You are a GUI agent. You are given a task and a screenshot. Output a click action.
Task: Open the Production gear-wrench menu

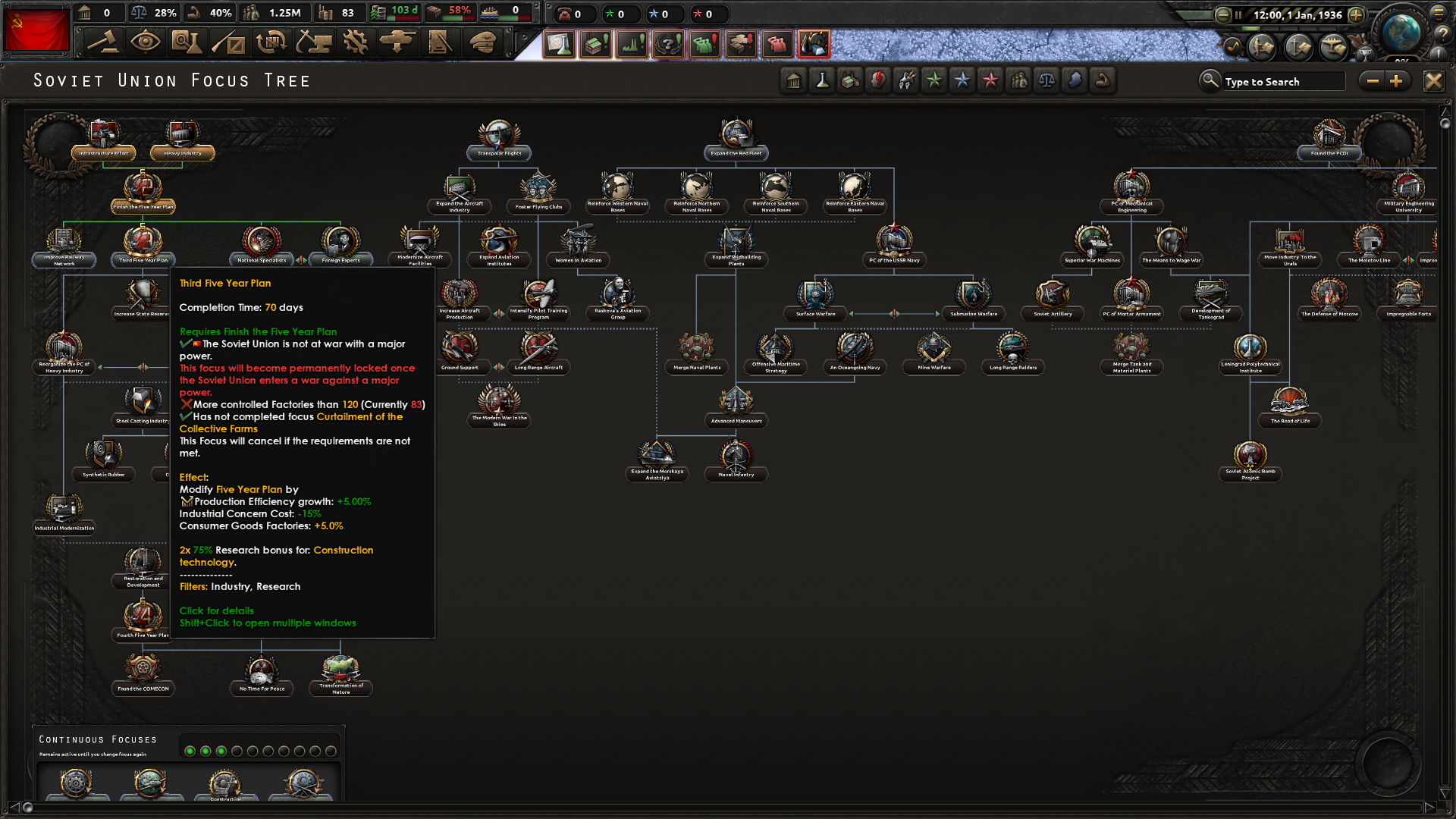(355, 42)
